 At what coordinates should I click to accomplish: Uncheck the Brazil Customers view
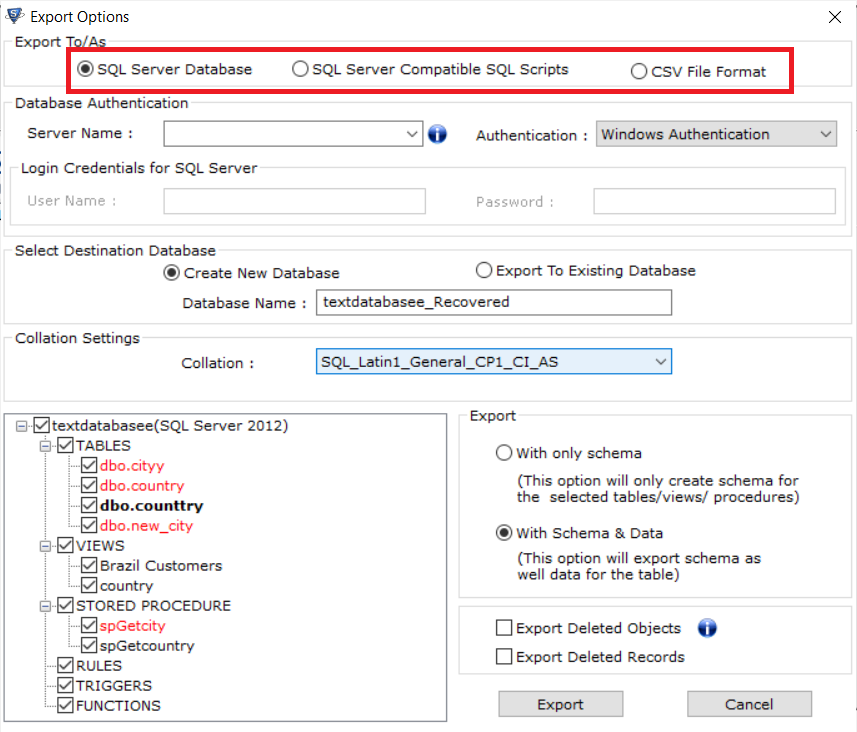[88, 565]
